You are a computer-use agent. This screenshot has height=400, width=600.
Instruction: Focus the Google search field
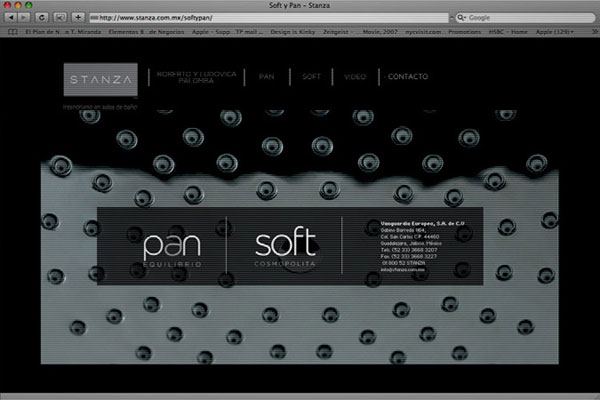(525, 18)
